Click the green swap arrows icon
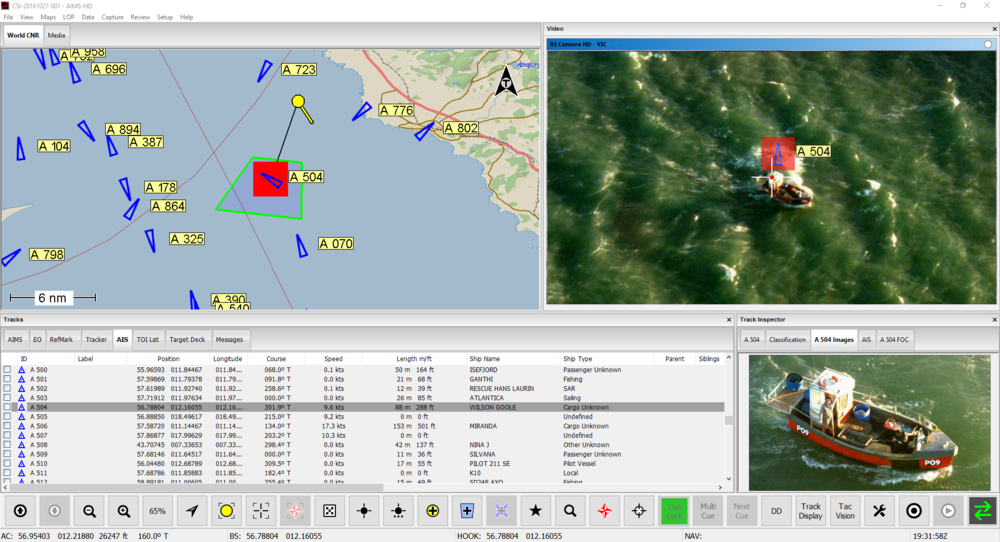1000x542 pixels. [x=983, y=511]
